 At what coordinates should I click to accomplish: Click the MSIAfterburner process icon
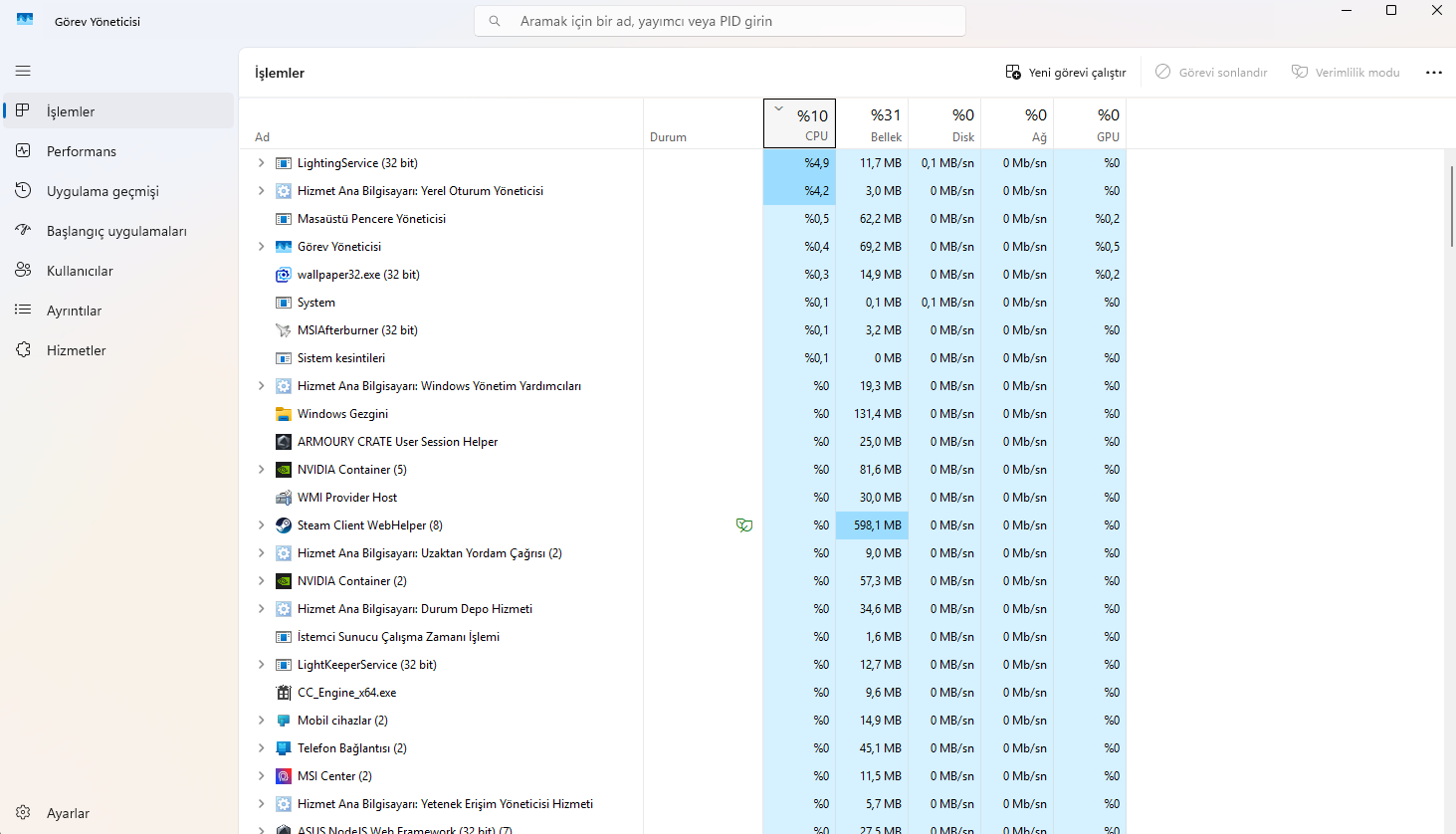pyautogui.click(x=284, y=330)
